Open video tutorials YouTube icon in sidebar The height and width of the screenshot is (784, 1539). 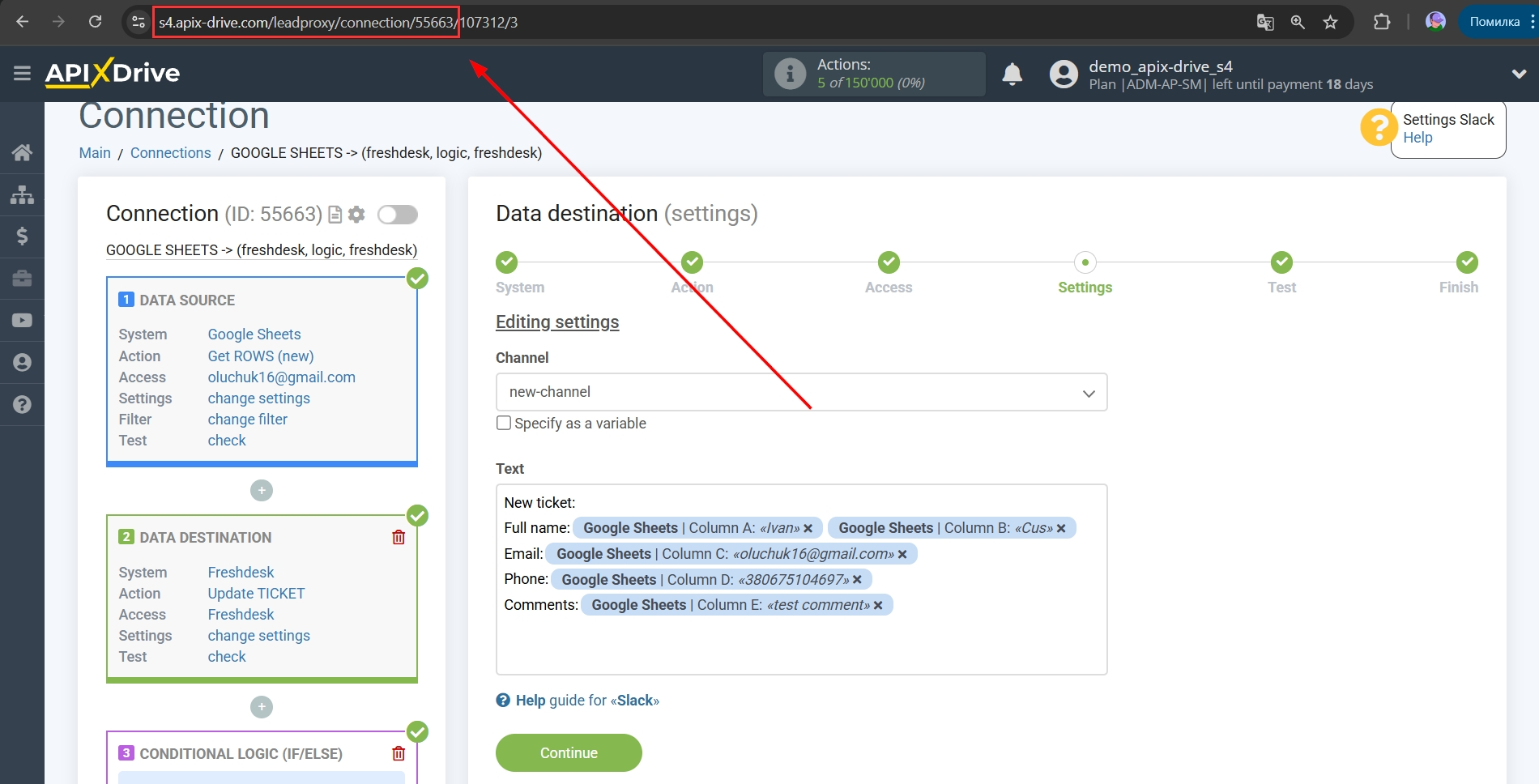click(x=22, y=321)
